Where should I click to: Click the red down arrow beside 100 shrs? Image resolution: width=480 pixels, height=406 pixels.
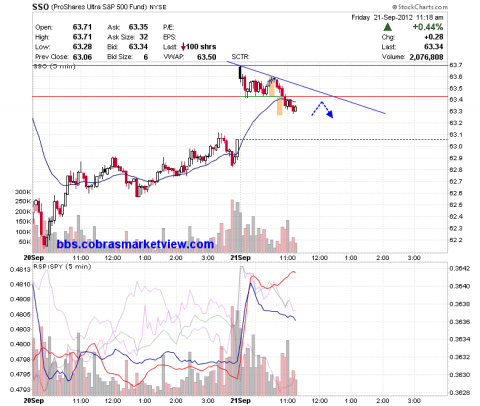[x=183, y=47]
